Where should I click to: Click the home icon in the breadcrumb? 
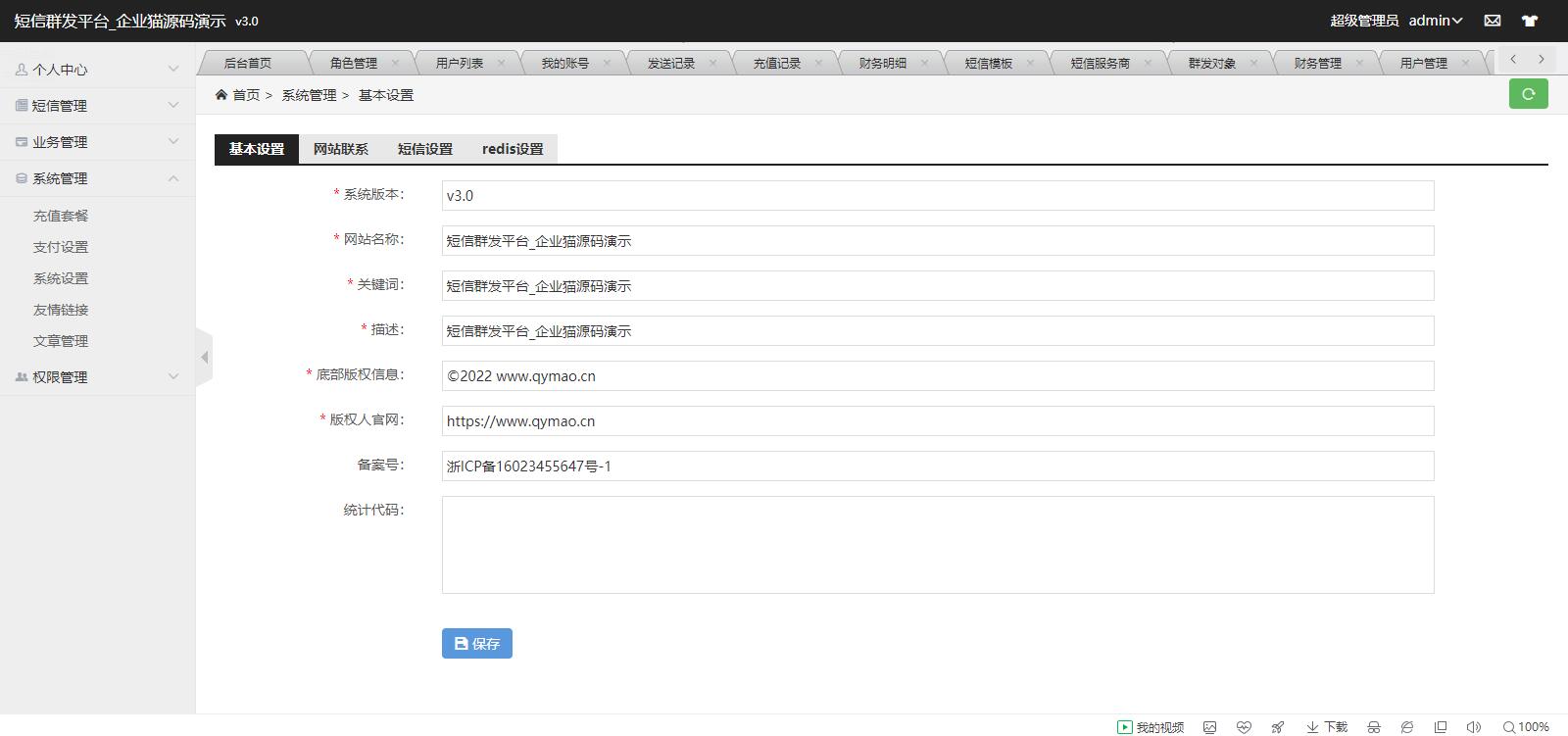[x=221, y=95]
